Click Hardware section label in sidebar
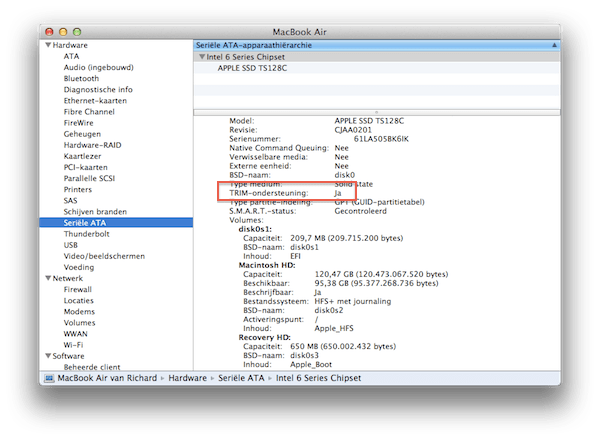Viewport: 600px width, 440px height. [x=70, y=45]
